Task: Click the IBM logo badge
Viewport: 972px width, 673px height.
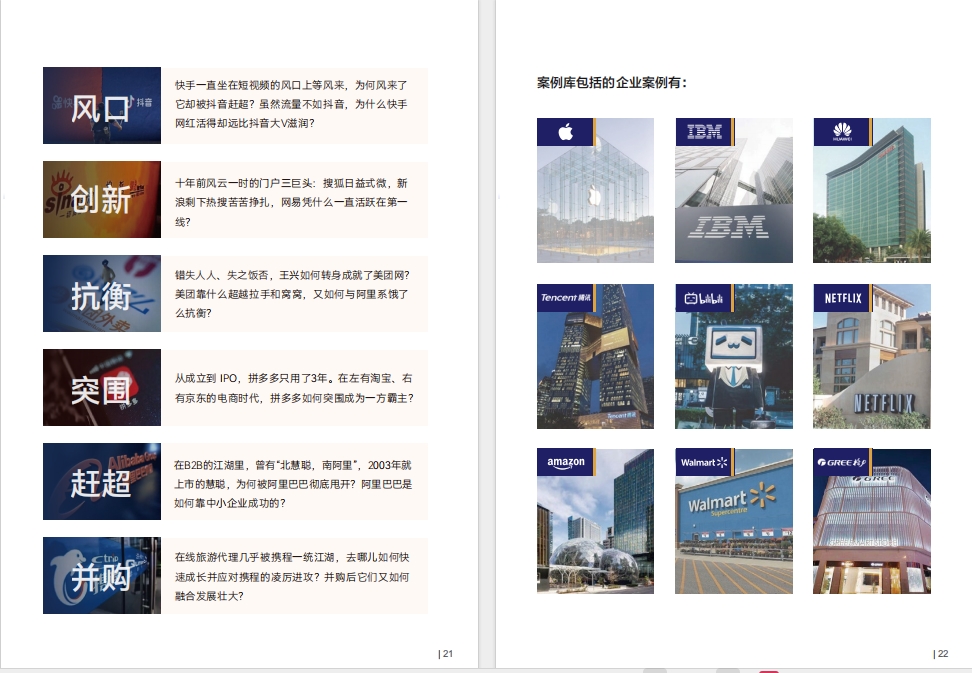Action: 705,132
